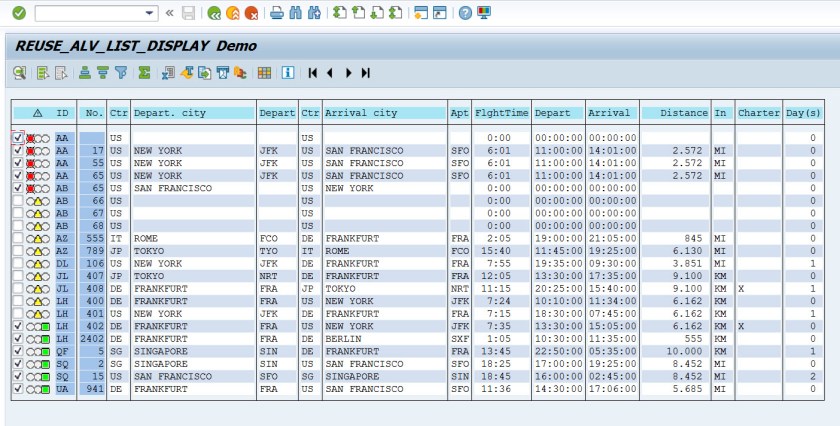Viewport: 840px width, 426px height.
Task: Check the checkbox for flight AZ 555
Action: 18,238
